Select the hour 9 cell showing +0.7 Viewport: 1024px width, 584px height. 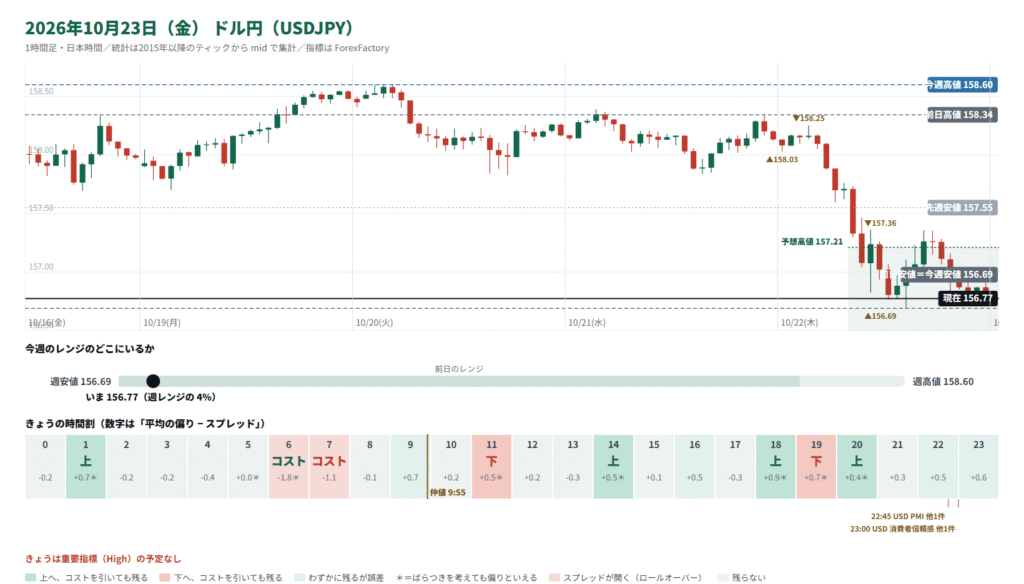pos(410,466)
